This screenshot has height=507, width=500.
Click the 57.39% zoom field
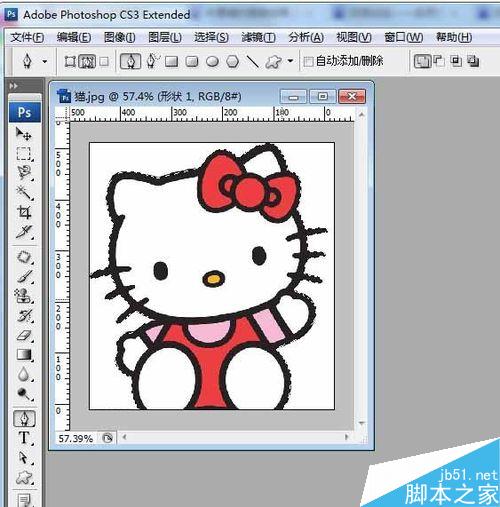77,438
